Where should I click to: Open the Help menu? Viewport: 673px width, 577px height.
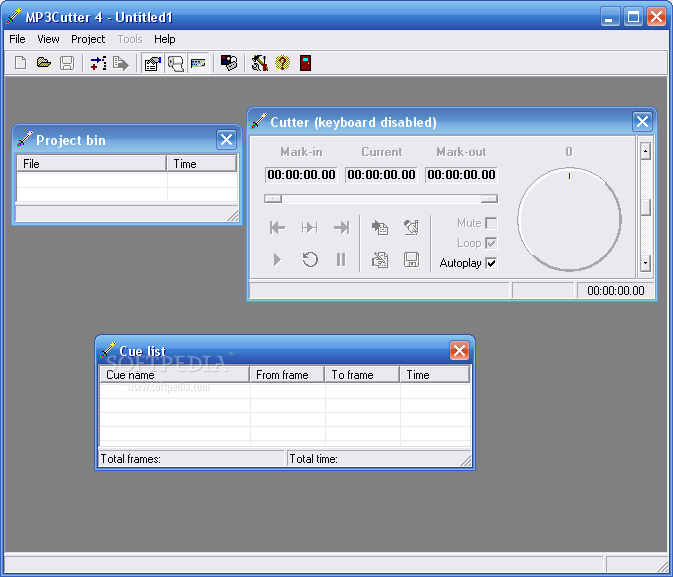(x=164, y=39)
